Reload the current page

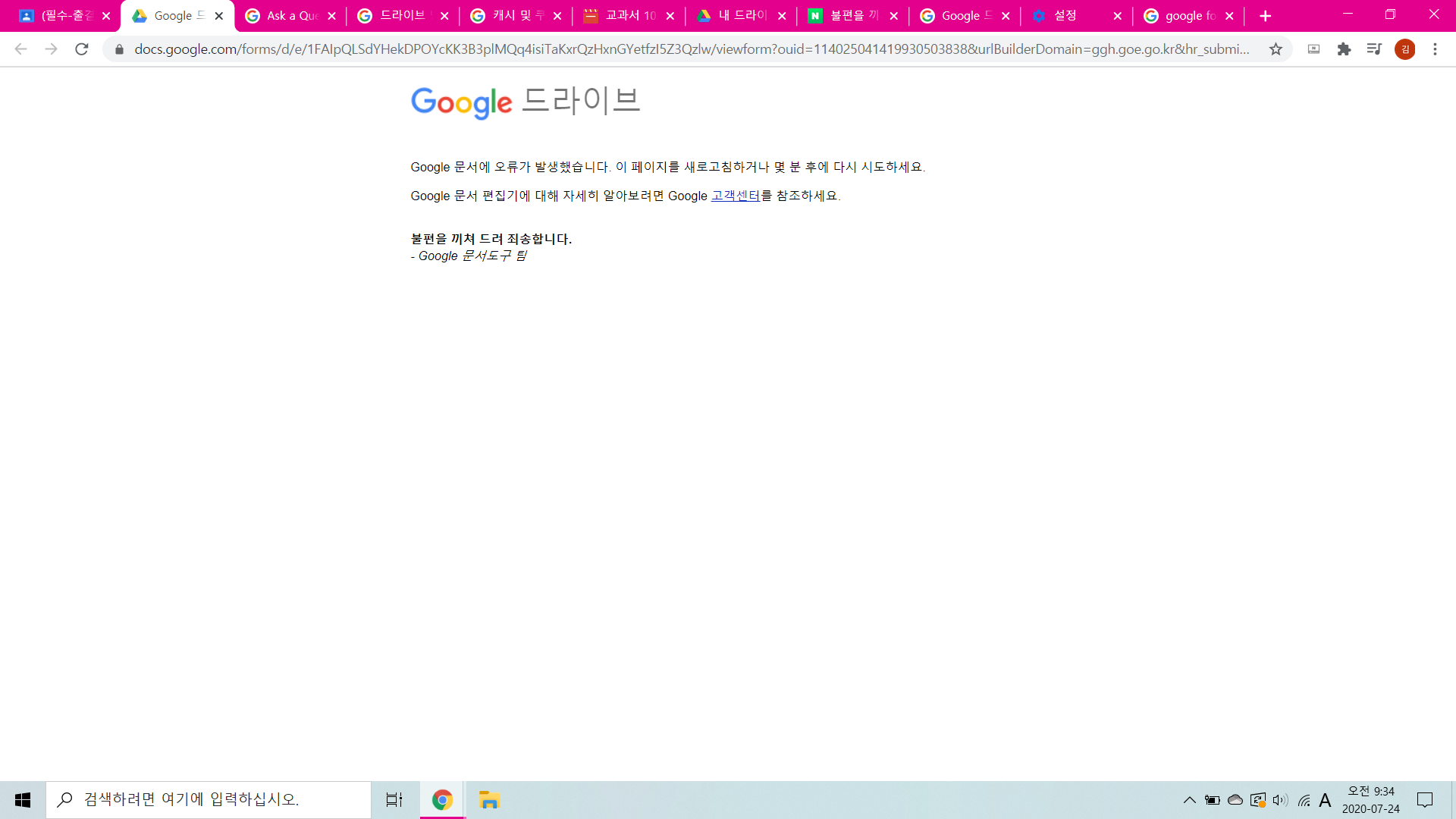coord(82,49)
